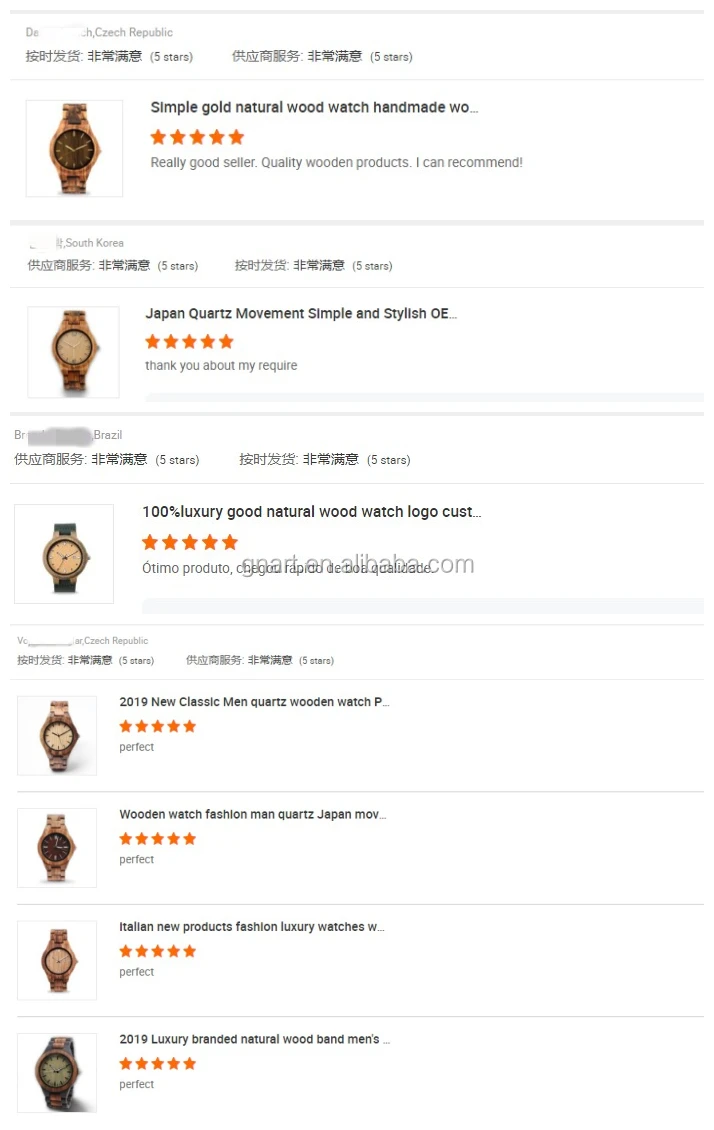
Task: Select the 2019 New Classic Men watch thumbnail
Action: click(57, 735)
